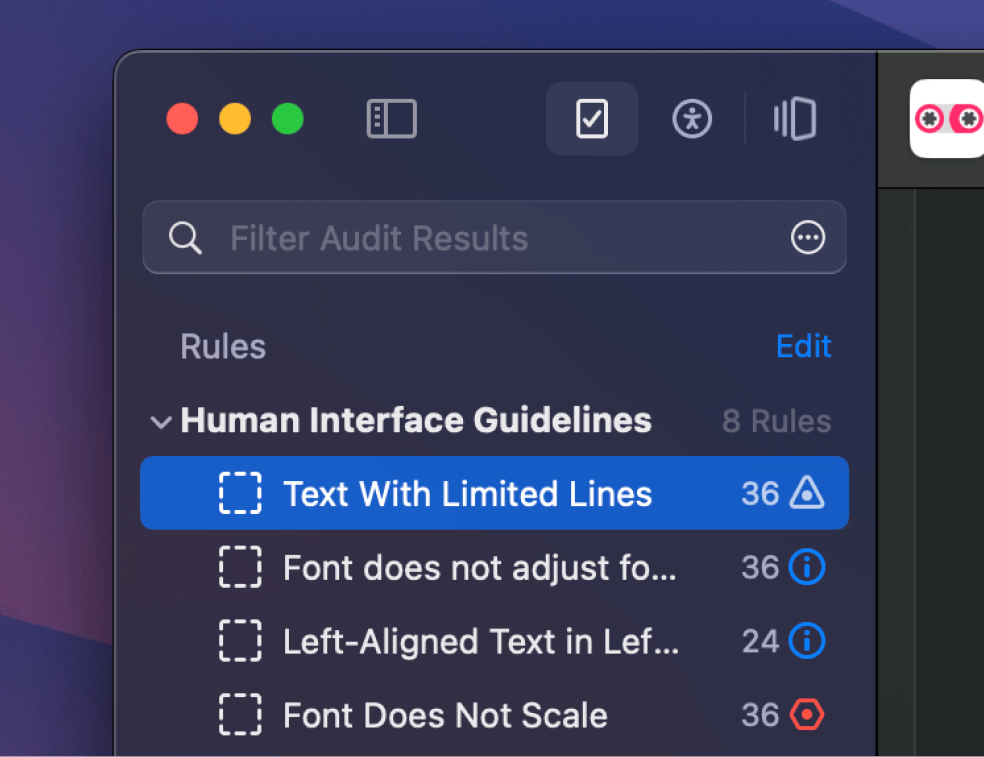Collapse the Human Interface Guidelines group

point(161,422)
